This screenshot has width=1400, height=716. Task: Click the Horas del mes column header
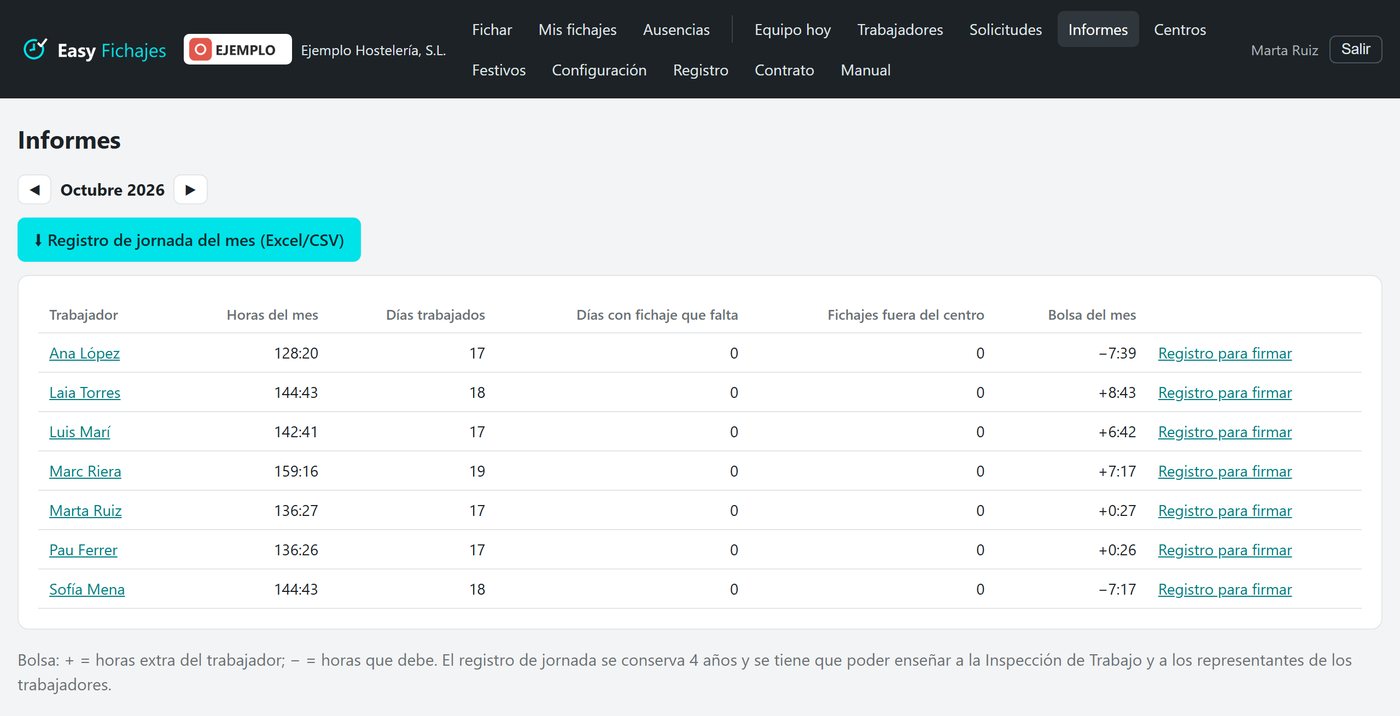tap(272, 315)
